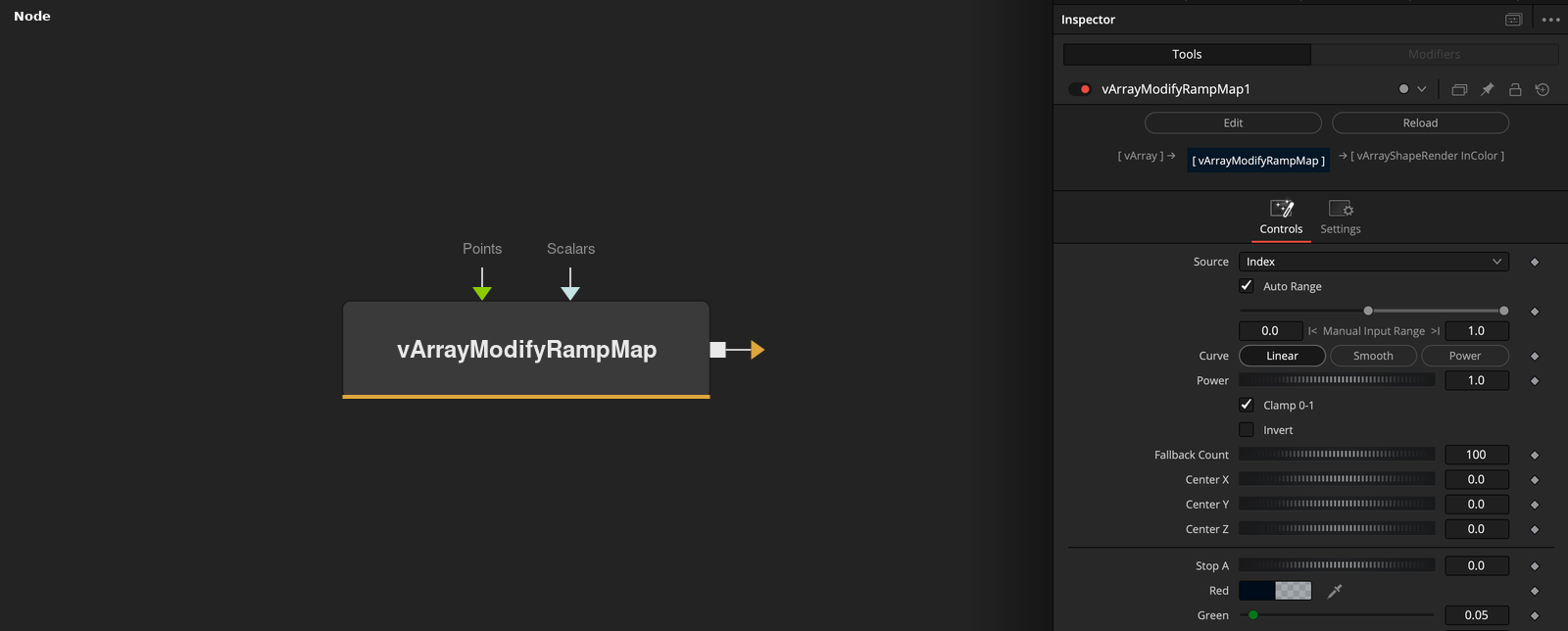Screen dimensions: 1568x631
Task: Click the Center X slider track
Action: 1337,479
